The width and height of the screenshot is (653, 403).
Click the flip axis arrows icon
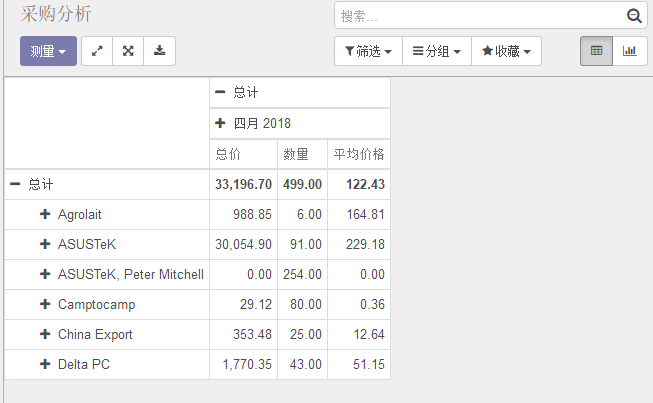point(97,51)
